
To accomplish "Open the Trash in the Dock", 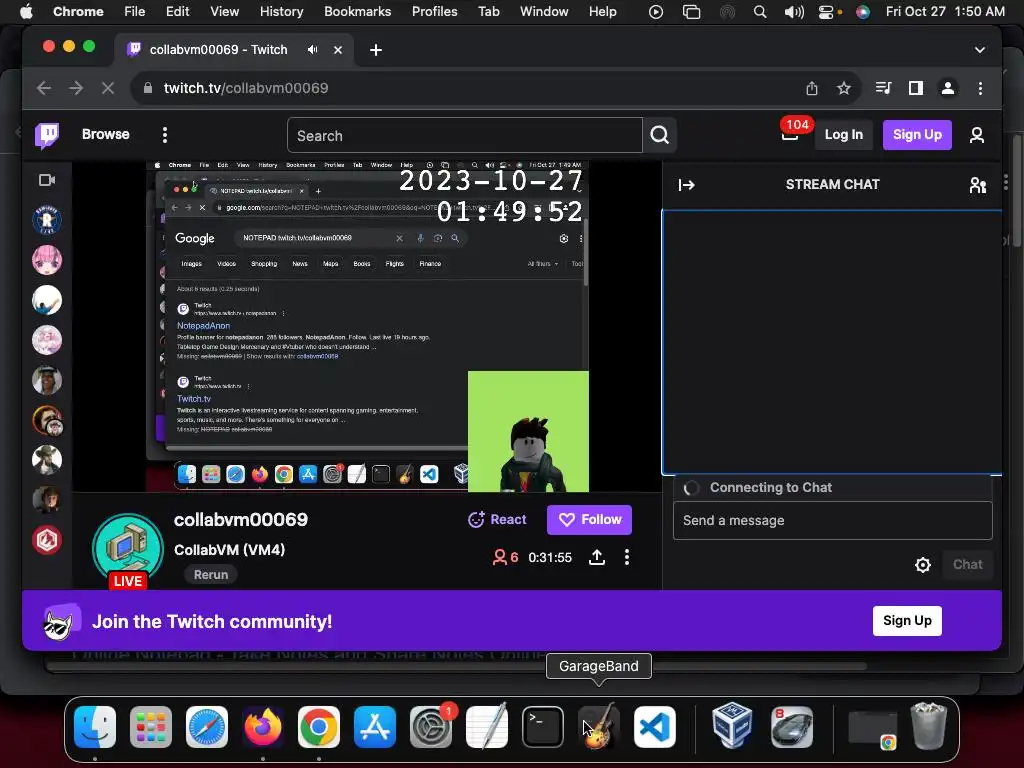I will click(929, 727).
